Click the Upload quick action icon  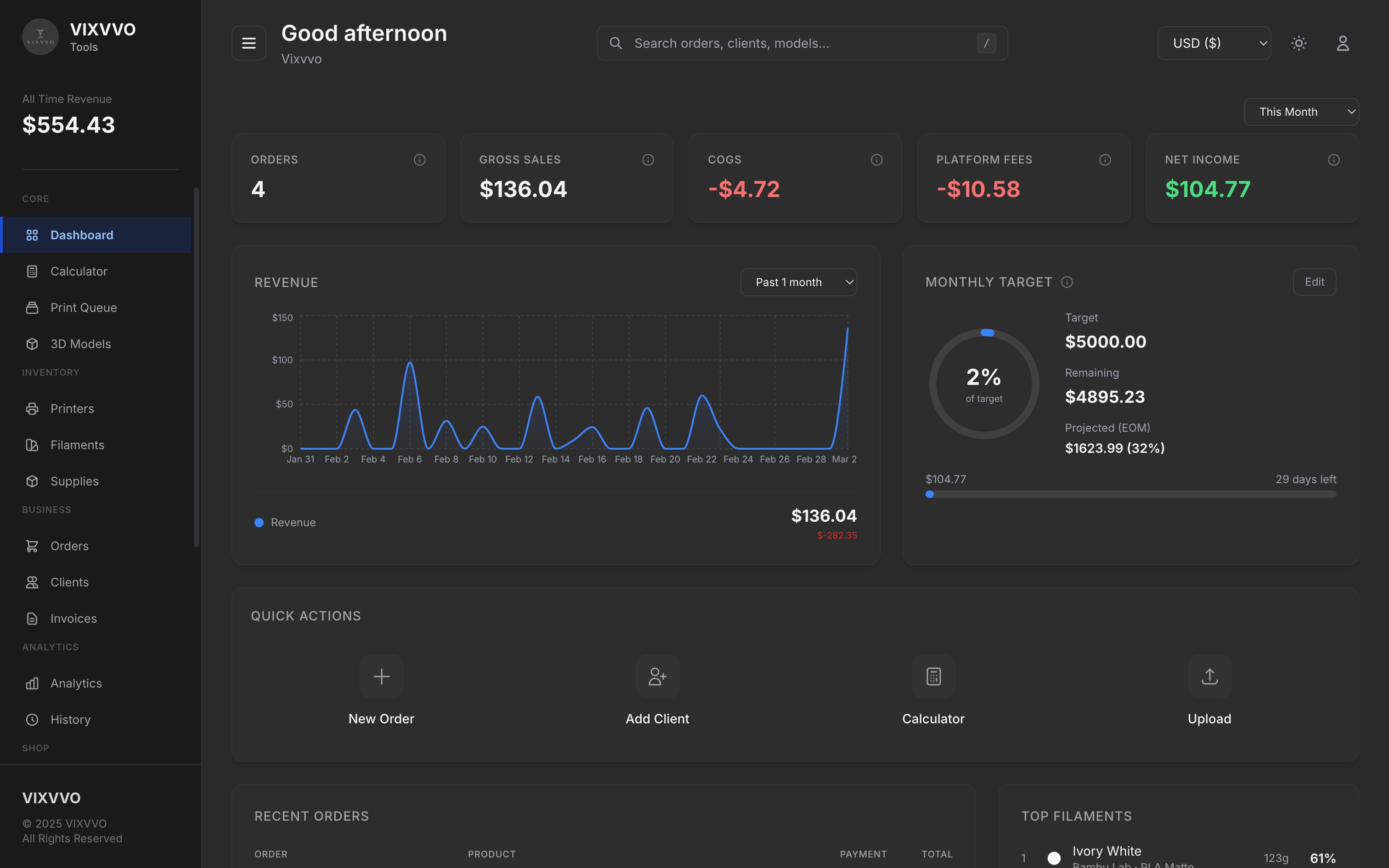(x=1209, y=676)
